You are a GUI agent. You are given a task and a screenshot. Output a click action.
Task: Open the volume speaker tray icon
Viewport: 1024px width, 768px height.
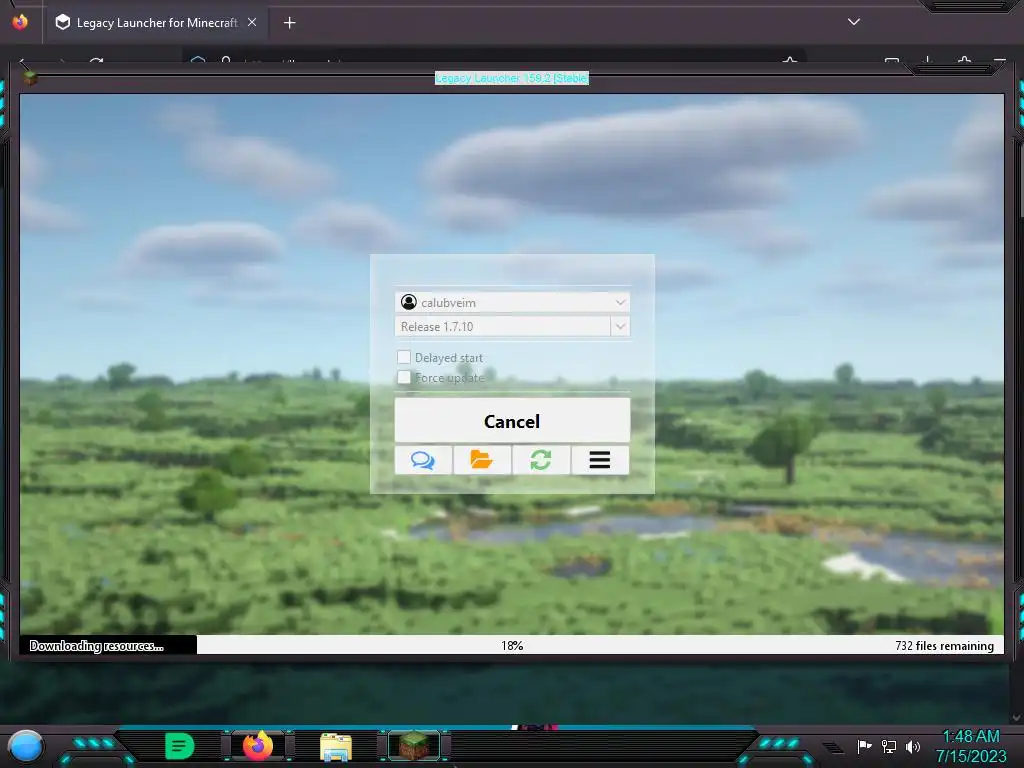click(913, 746)
